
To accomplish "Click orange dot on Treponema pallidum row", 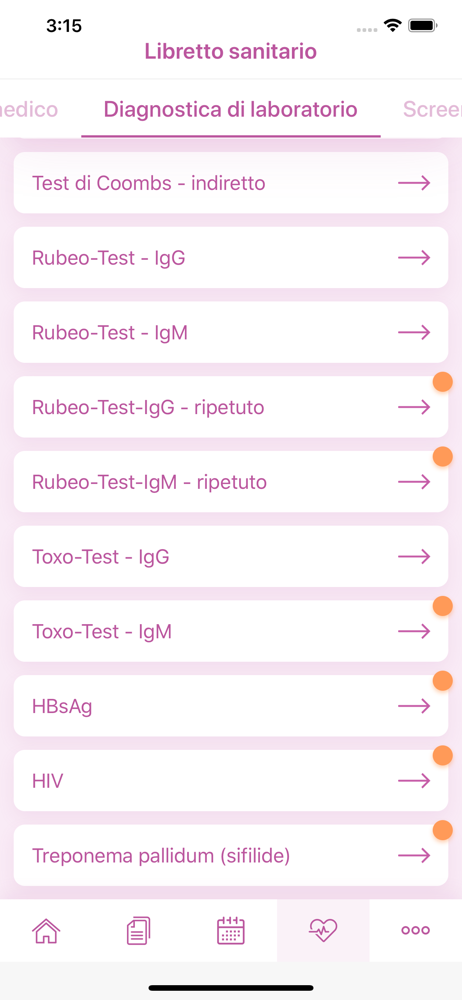I will coord(443,830).
